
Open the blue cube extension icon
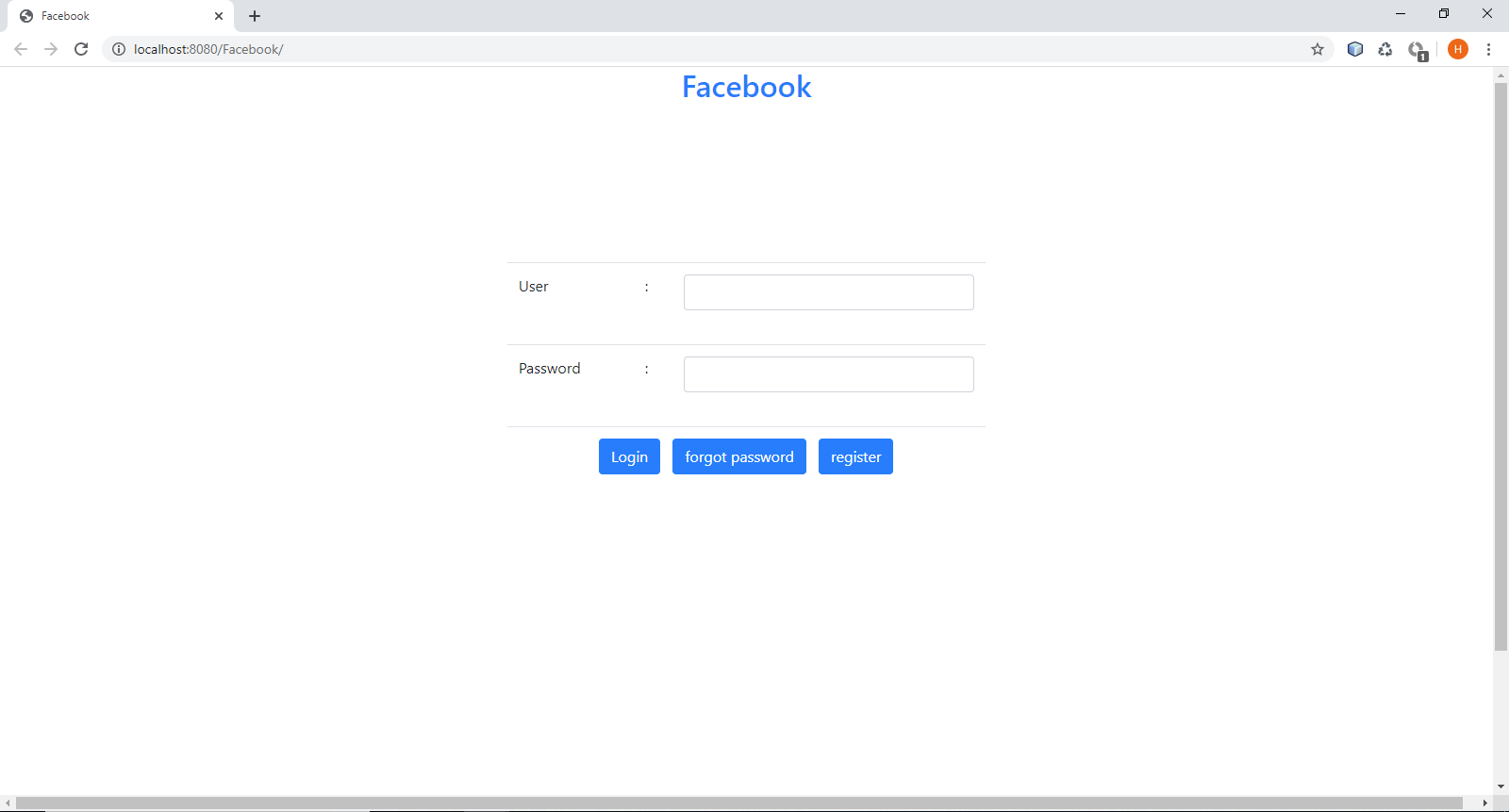coord(1355,49)
